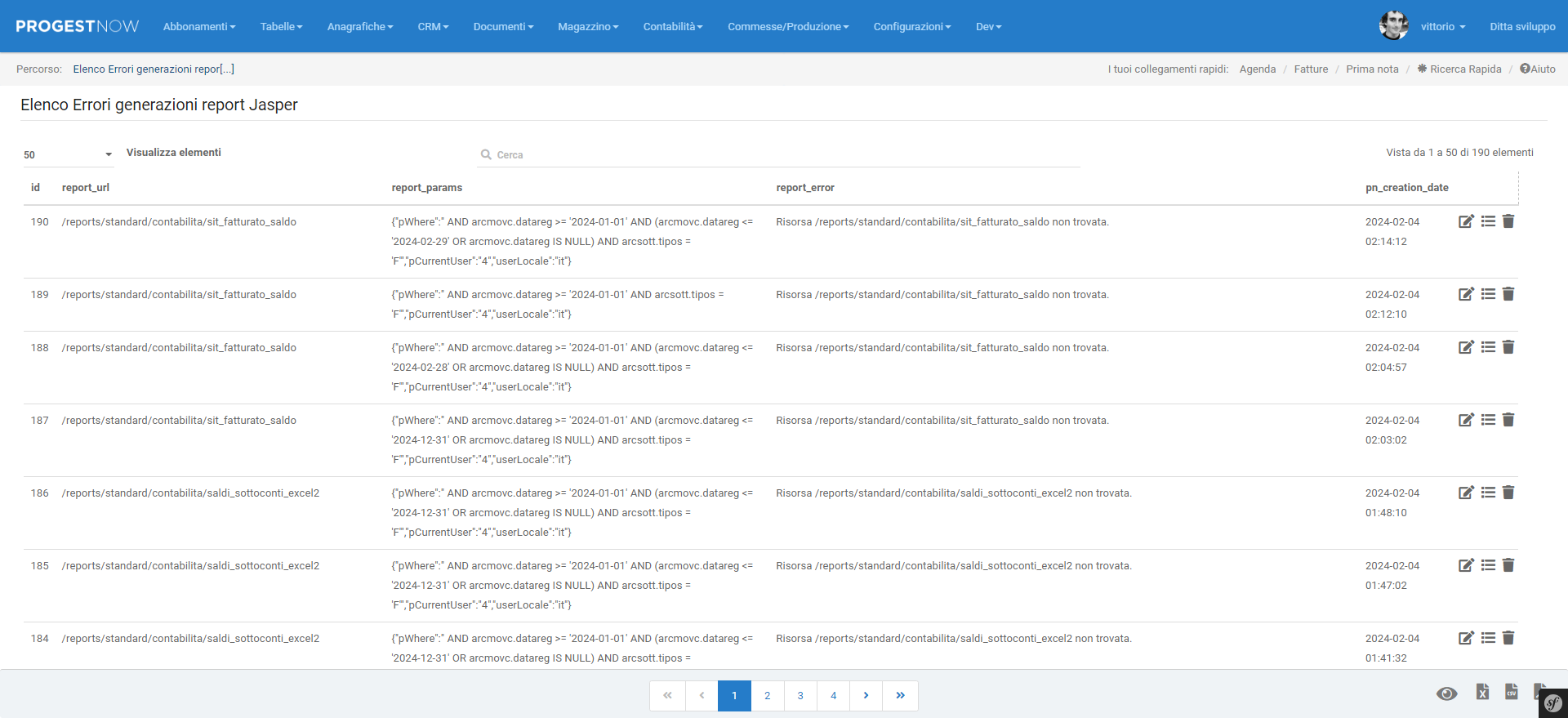Expand the vittorio user dropdown

1442,27
